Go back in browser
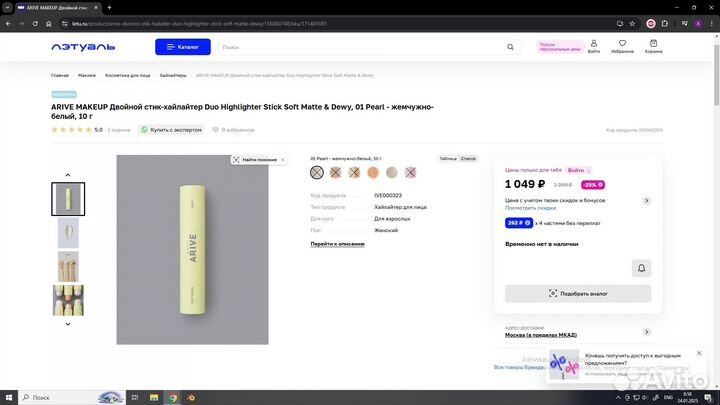Screen dimensions: 720x405 (8, 23)
